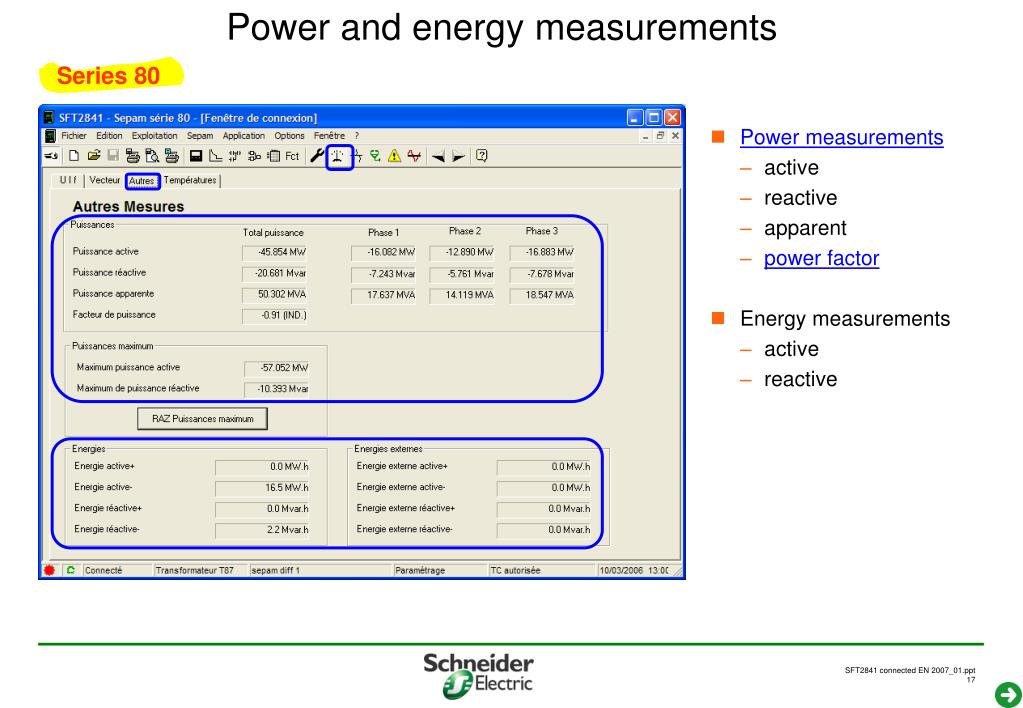
Task: Click the red connection status indicator
Action: (49, 570)
